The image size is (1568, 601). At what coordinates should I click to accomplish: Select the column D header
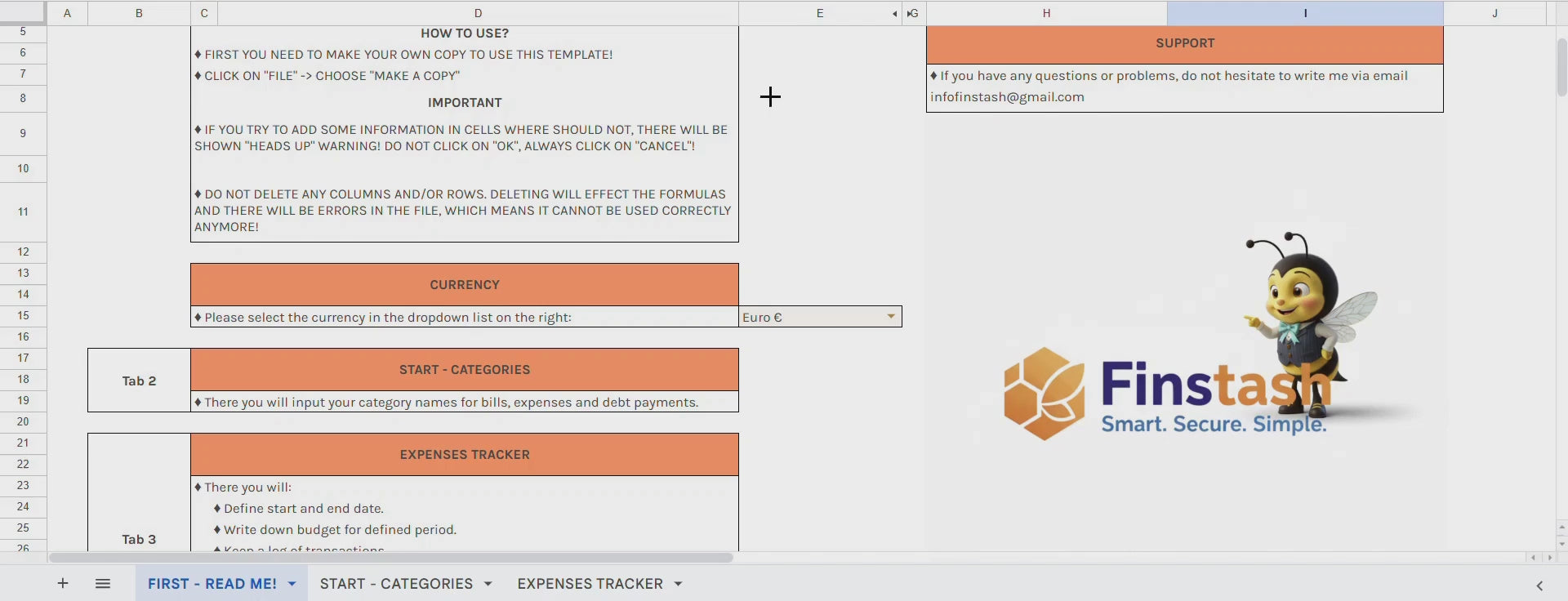pos(478,13)
